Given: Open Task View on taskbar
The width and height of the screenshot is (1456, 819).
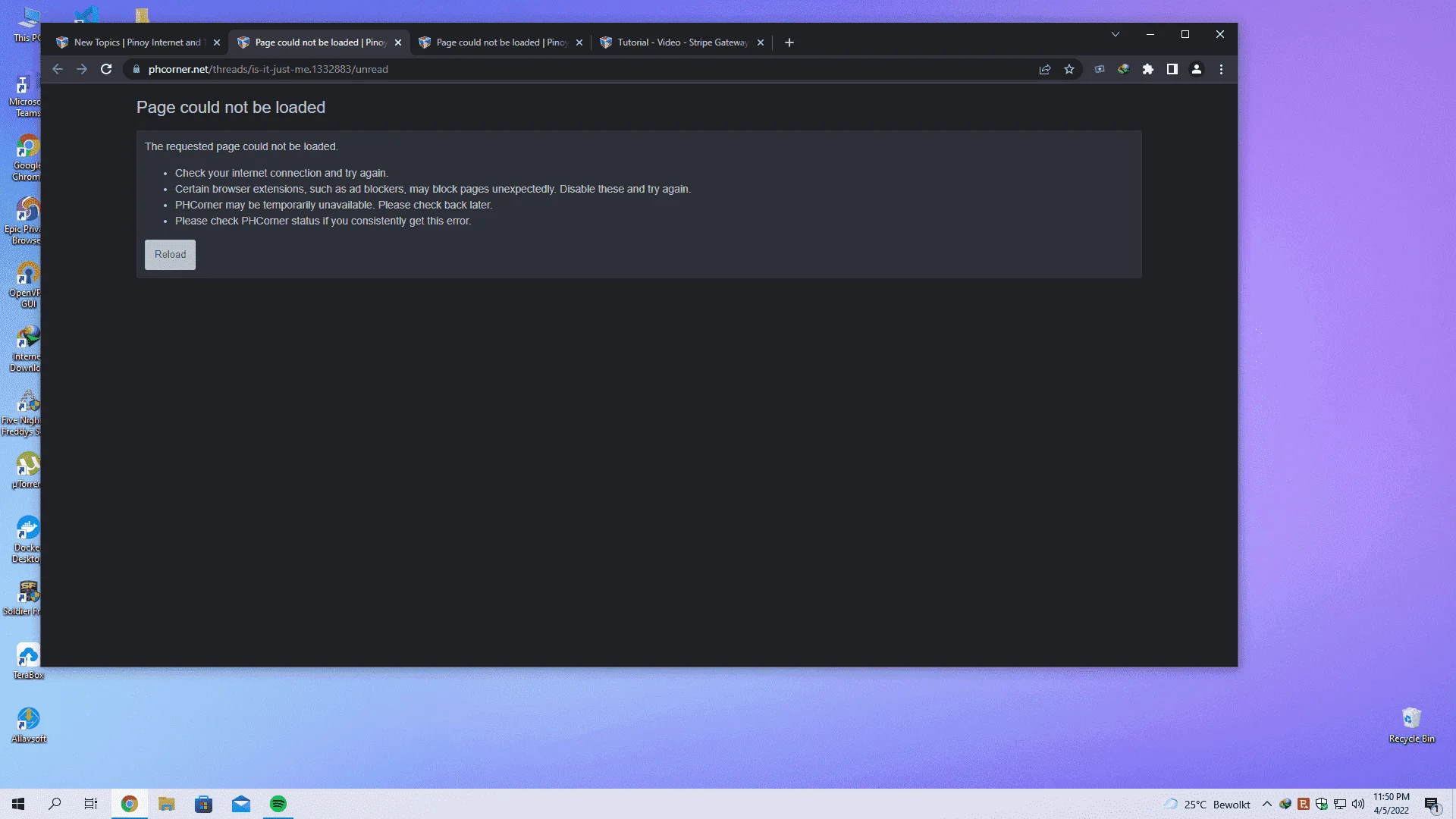Looking at the screenshot, I should tap(91, 804).
